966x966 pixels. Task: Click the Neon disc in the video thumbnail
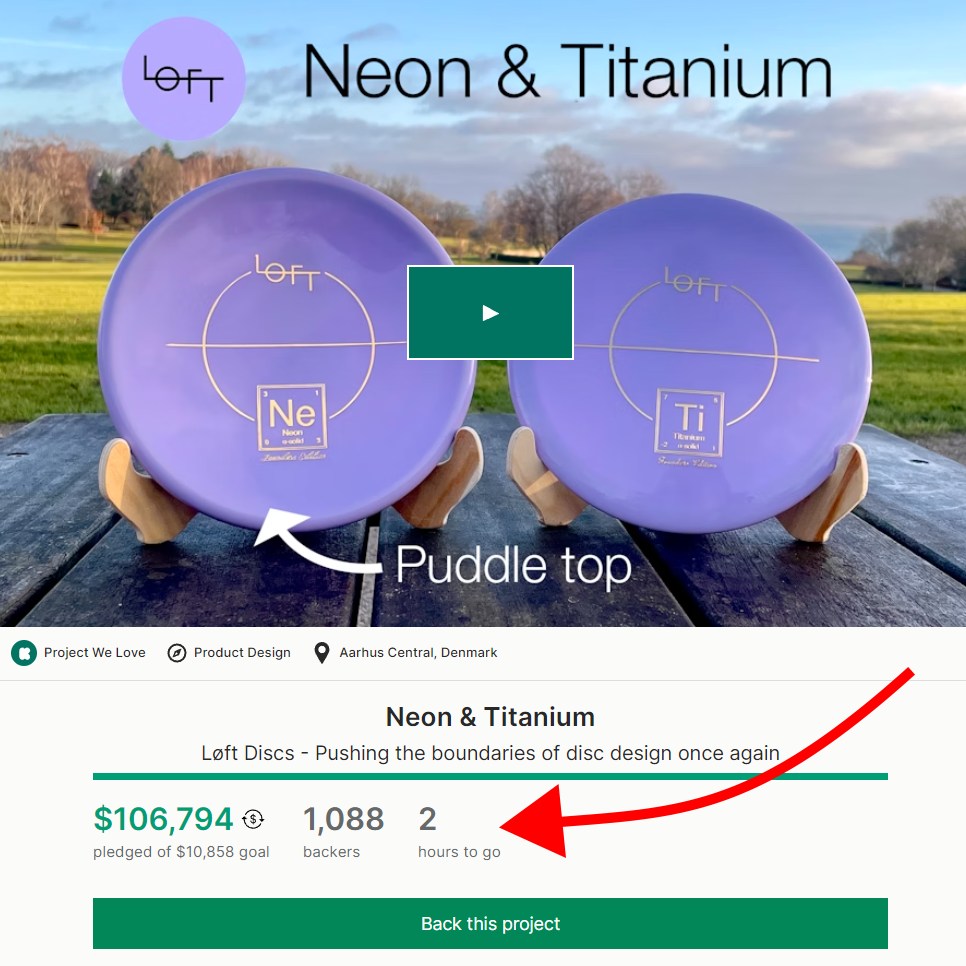coord(286,350)
